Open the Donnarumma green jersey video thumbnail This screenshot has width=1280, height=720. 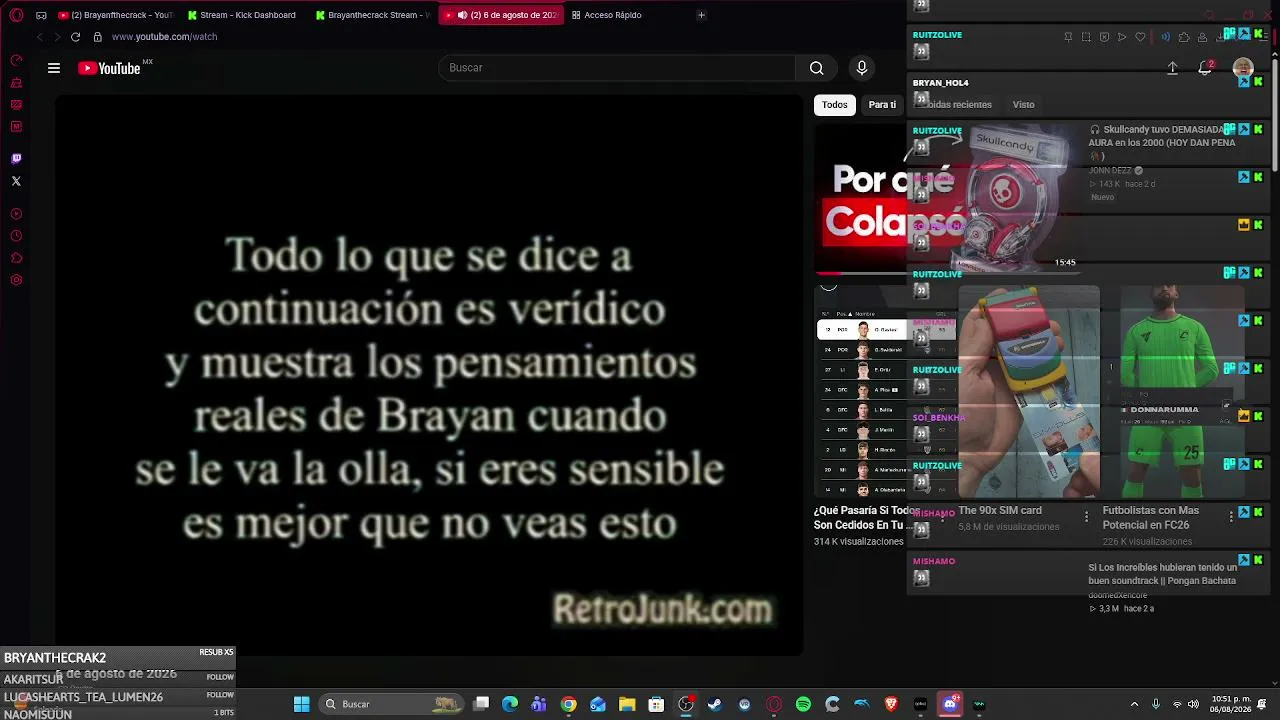(x=1173, y=391)
